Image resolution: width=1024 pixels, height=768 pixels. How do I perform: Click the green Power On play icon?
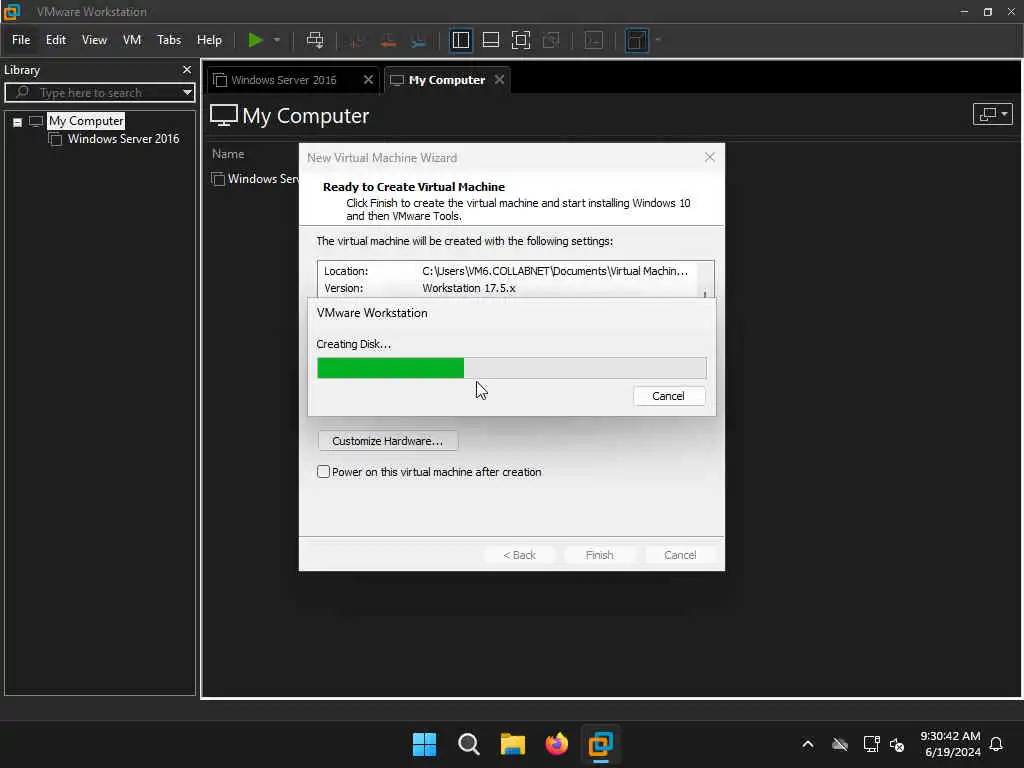255,40
